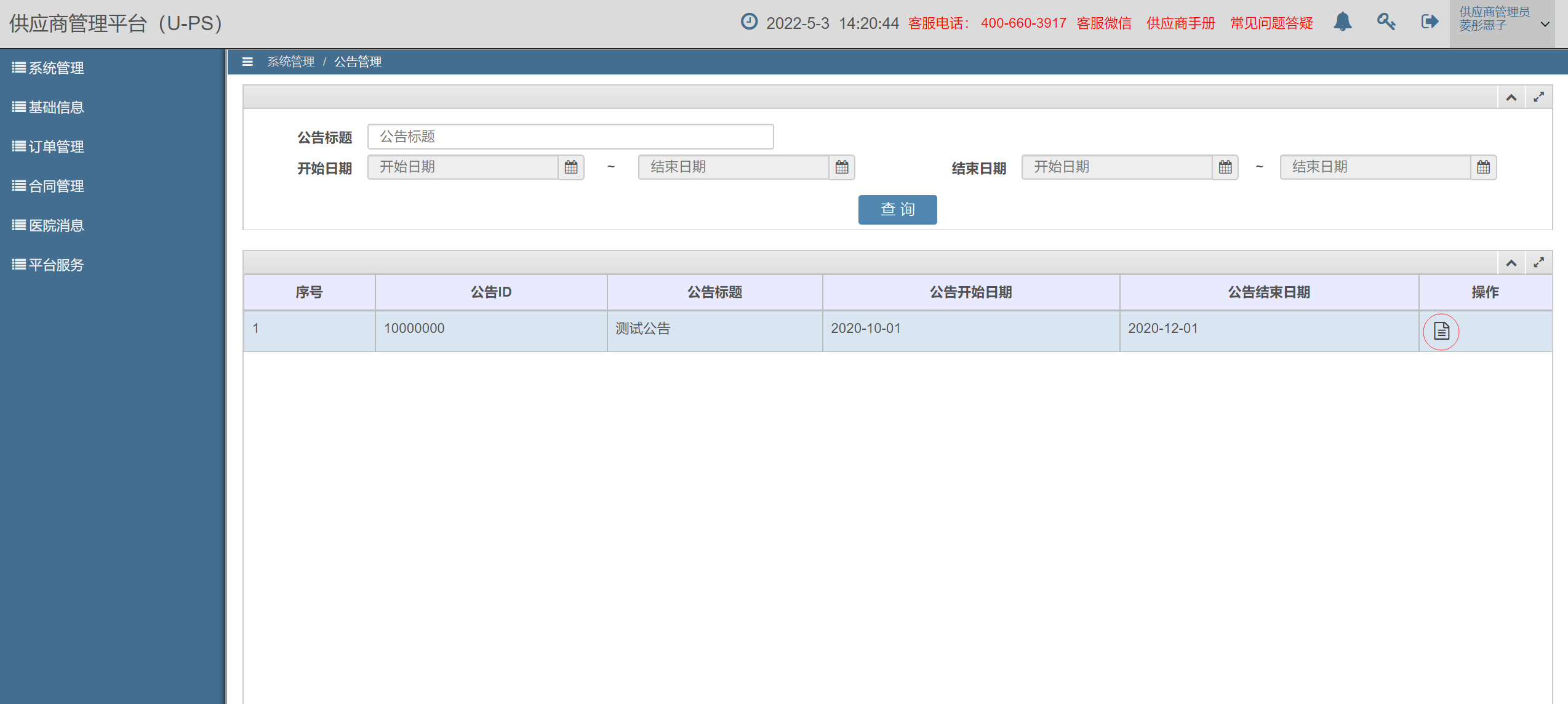Toggle sidebar with hamburger icon in breadcrumb
Image resolution: width=1568 pixels, height=704 pixels.
click(x=247, y=62)
